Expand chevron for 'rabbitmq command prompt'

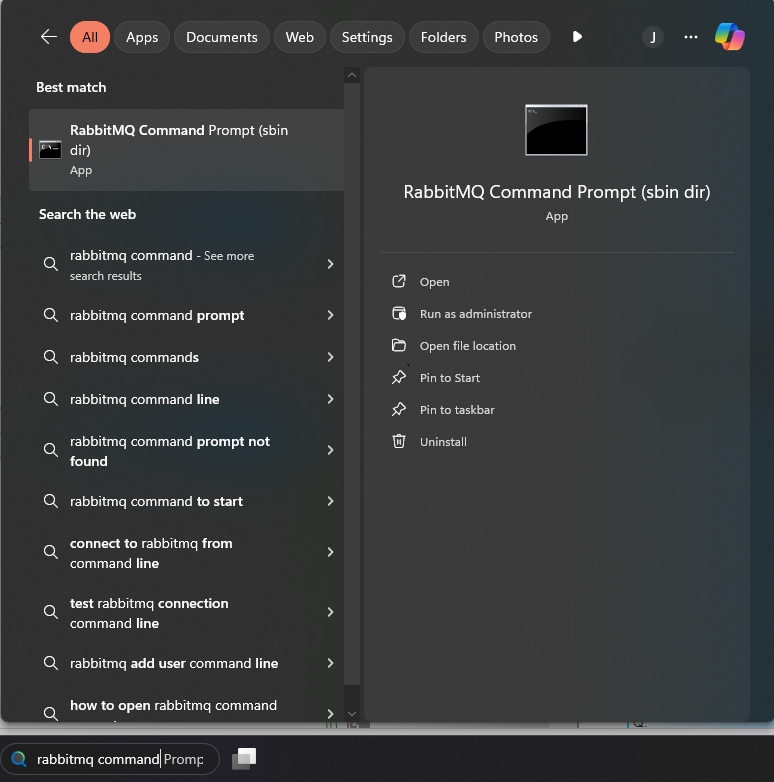(330, 315)
